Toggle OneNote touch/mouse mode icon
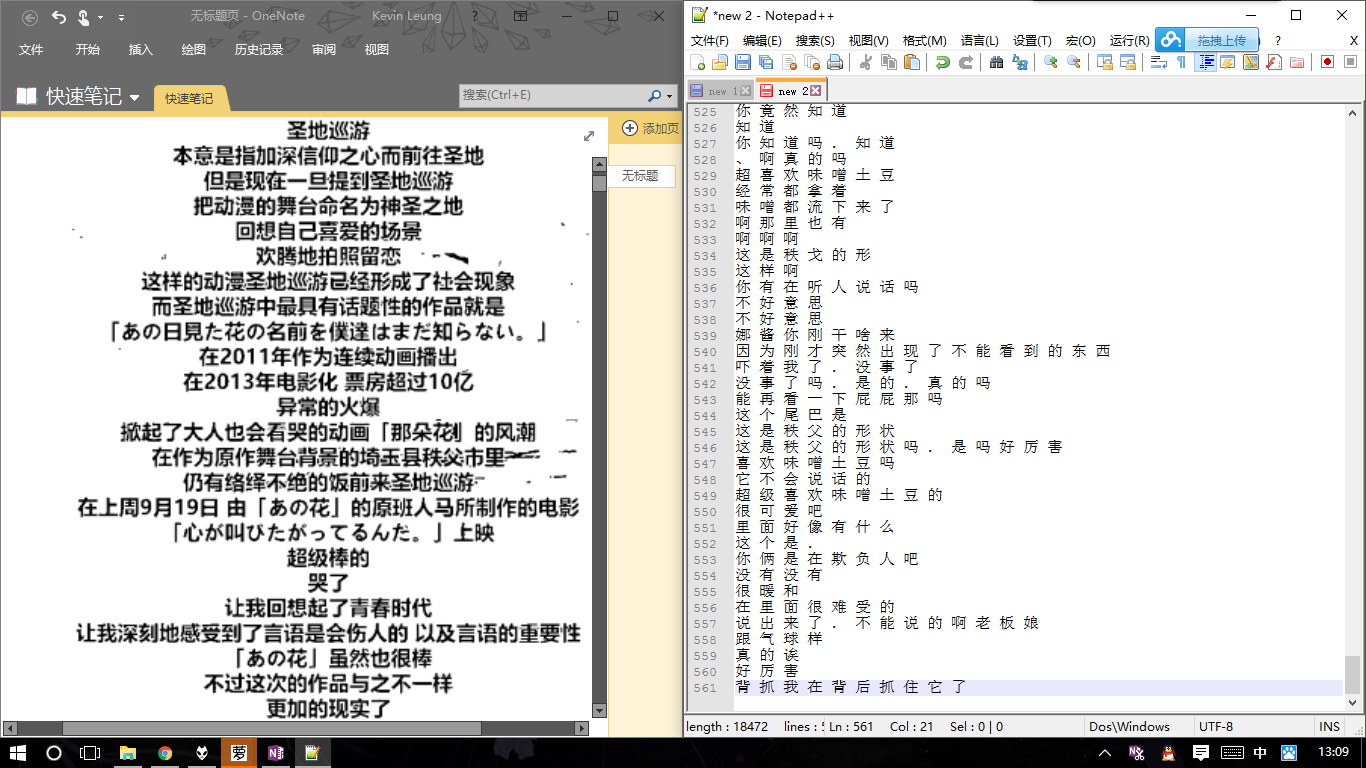 coord(85,17)
